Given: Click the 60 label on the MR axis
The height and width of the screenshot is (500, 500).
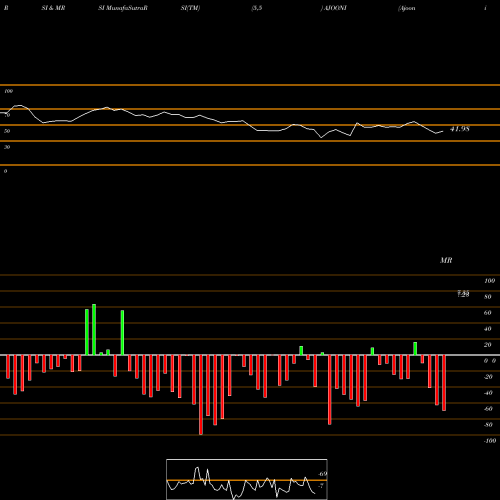Looking at the screenshot, I should click(488, 313).
